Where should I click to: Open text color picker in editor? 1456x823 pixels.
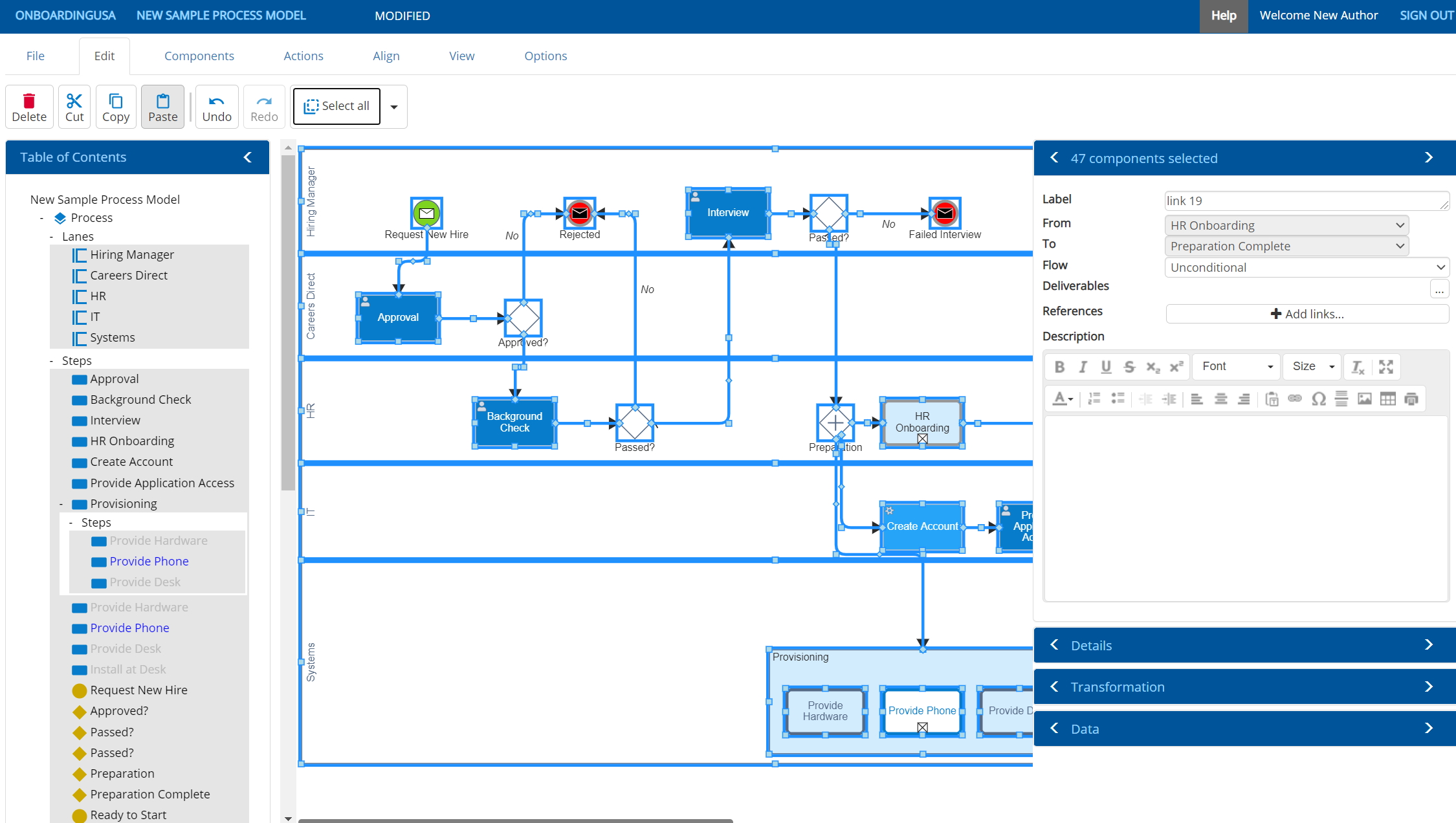[x=1063, y=399]
